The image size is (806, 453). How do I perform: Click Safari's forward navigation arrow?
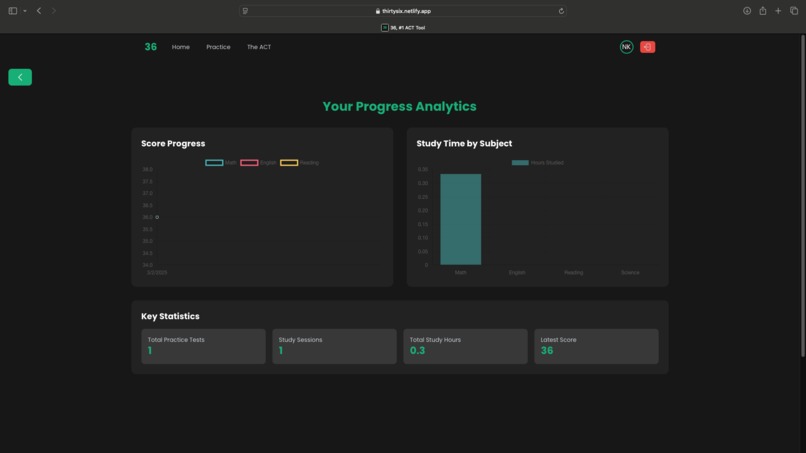pos(53,11)
